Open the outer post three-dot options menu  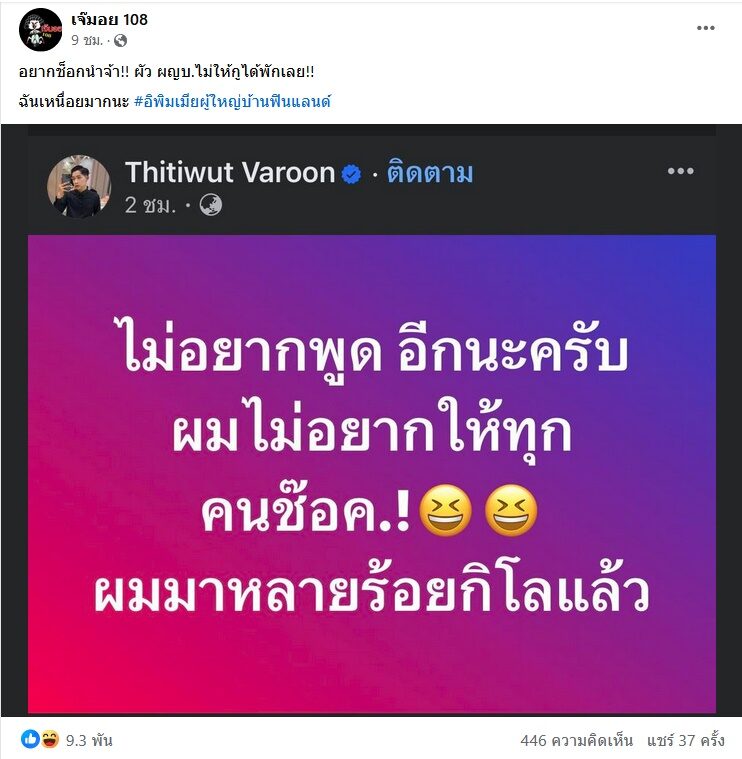(x=705, y=28)
